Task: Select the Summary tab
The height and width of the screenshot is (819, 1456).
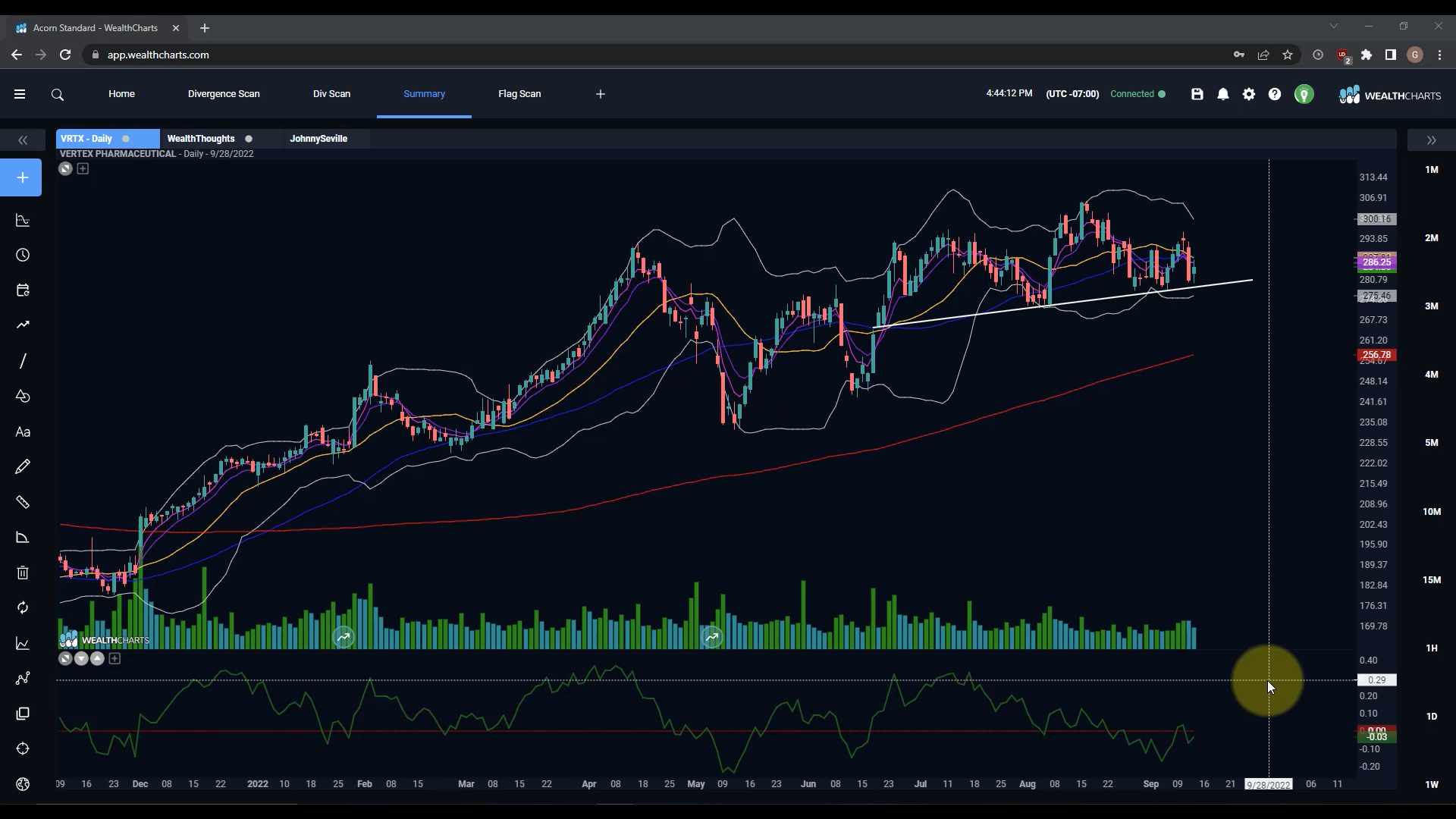Action: (x=424, y=94)
